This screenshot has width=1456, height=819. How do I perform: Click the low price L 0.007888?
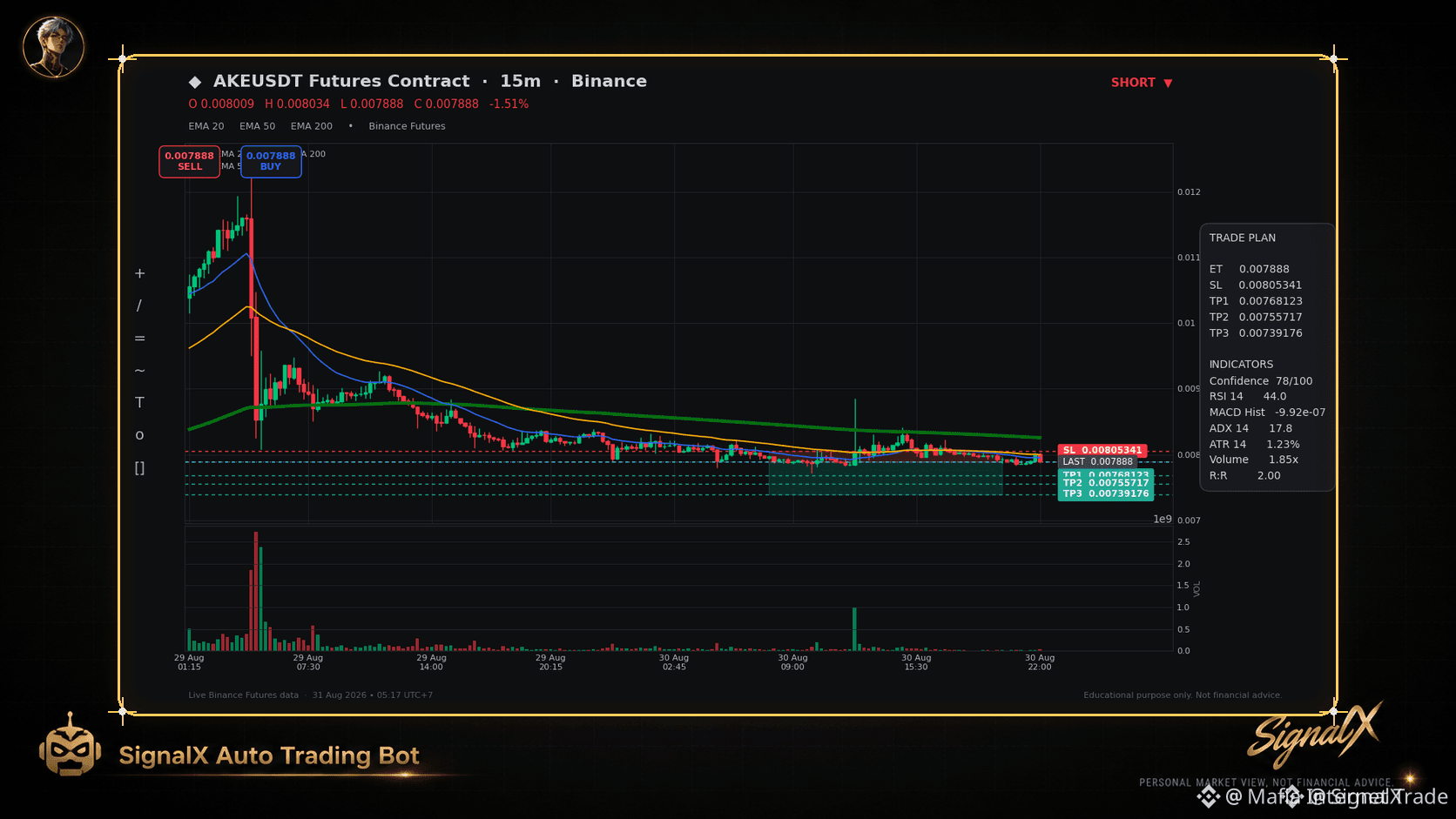pos(372,104)
